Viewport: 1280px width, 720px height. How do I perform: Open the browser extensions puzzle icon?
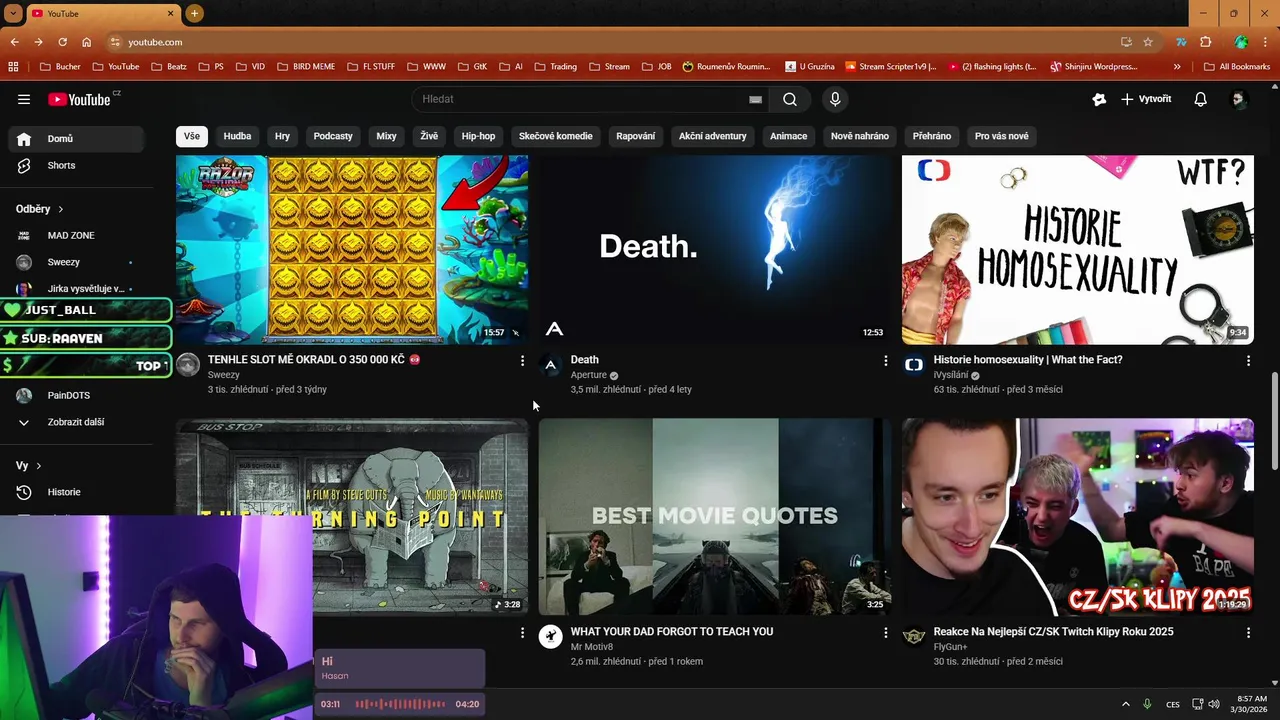1205,42
